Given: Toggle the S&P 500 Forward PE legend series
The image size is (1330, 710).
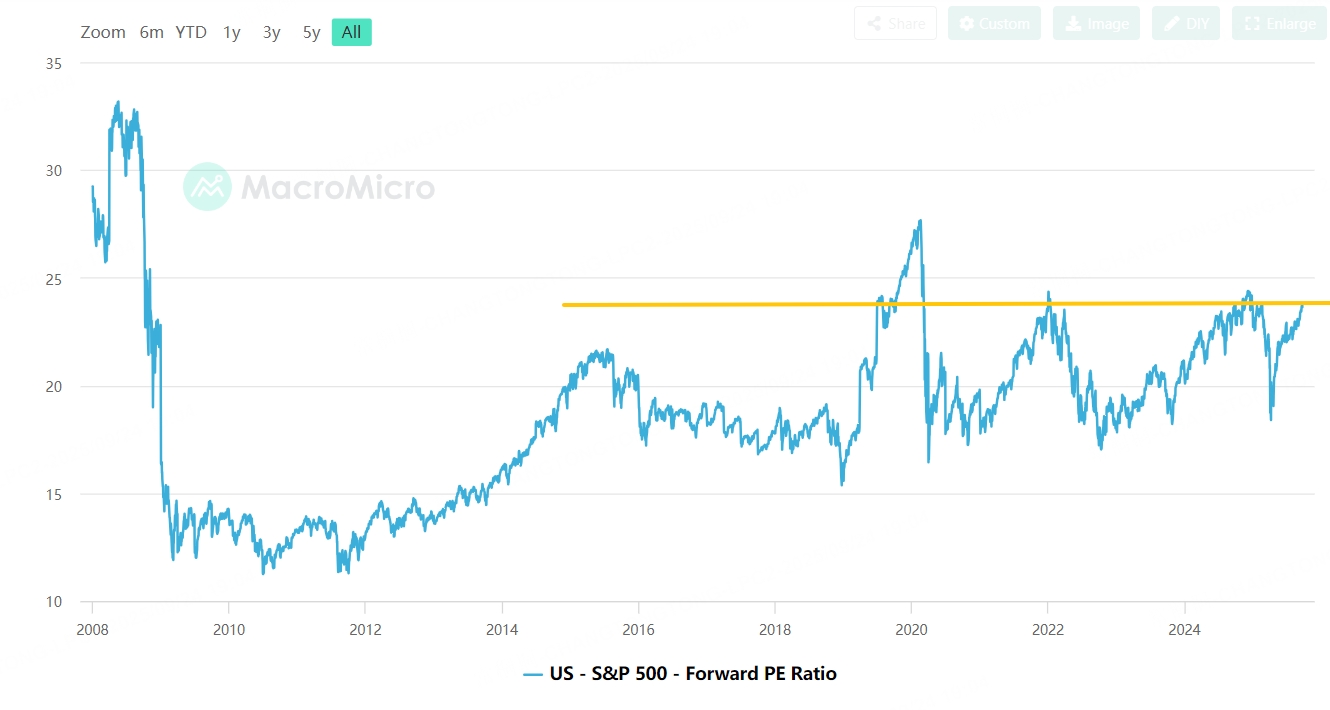Looking at the screenshot, I should (680, 674).
